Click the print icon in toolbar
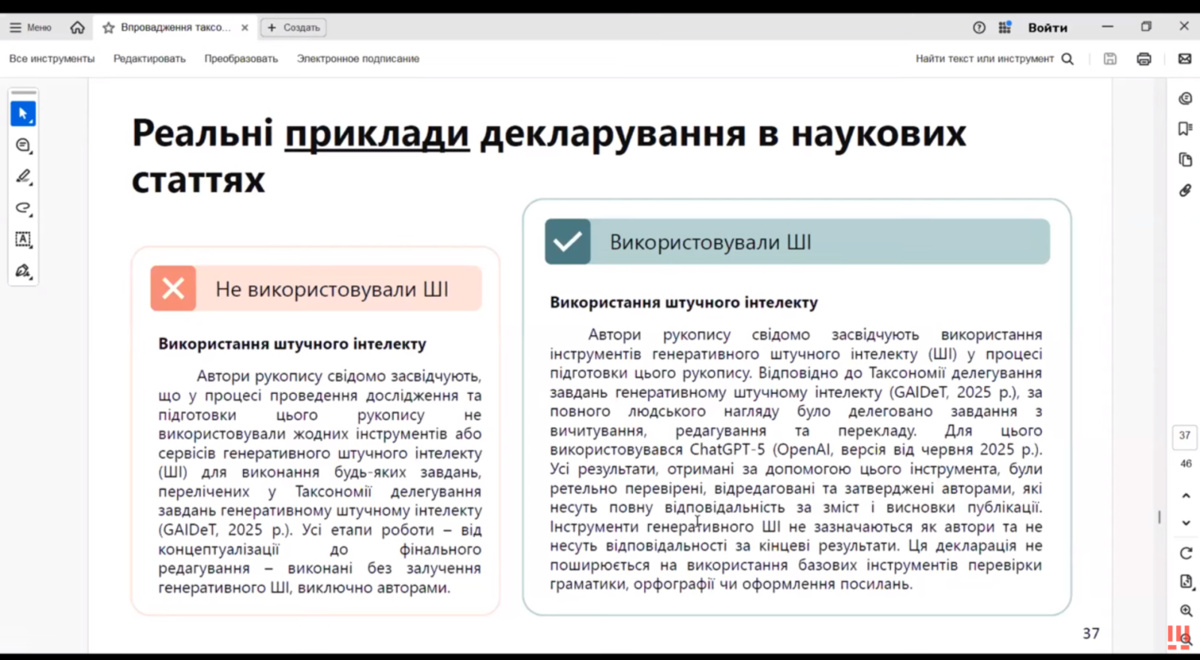The width and height of the screenshot is (1200, 660). pyautogui.click(x=1144, y=59)
